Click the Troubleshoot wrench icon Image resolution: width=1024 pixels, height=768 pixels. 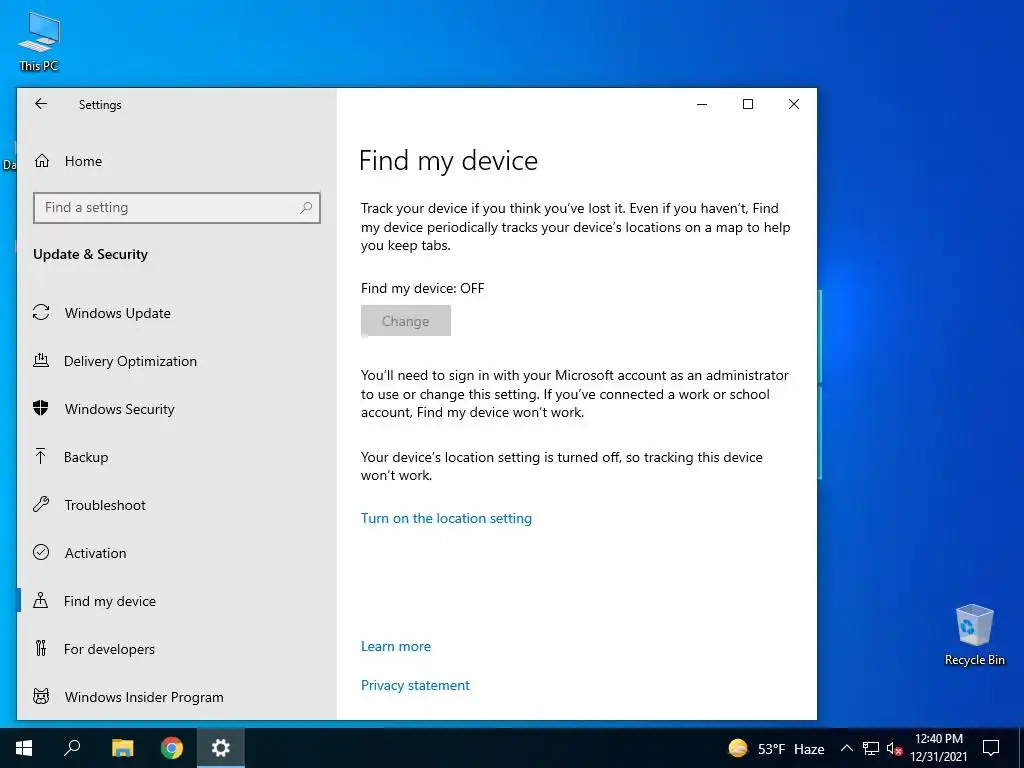[x=41, y=504]
